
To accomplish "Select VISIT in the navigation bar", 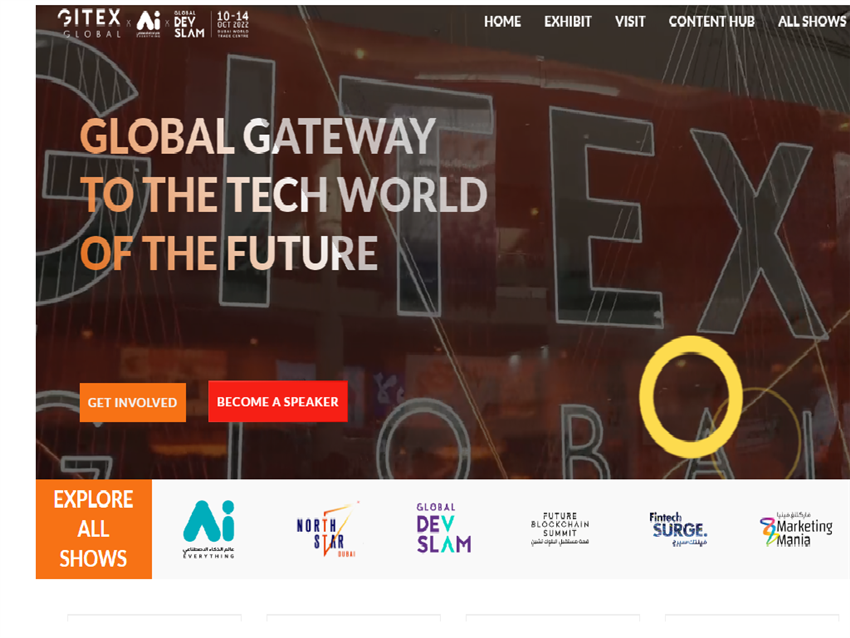I will pyautogui.click(x=630, y=21).
